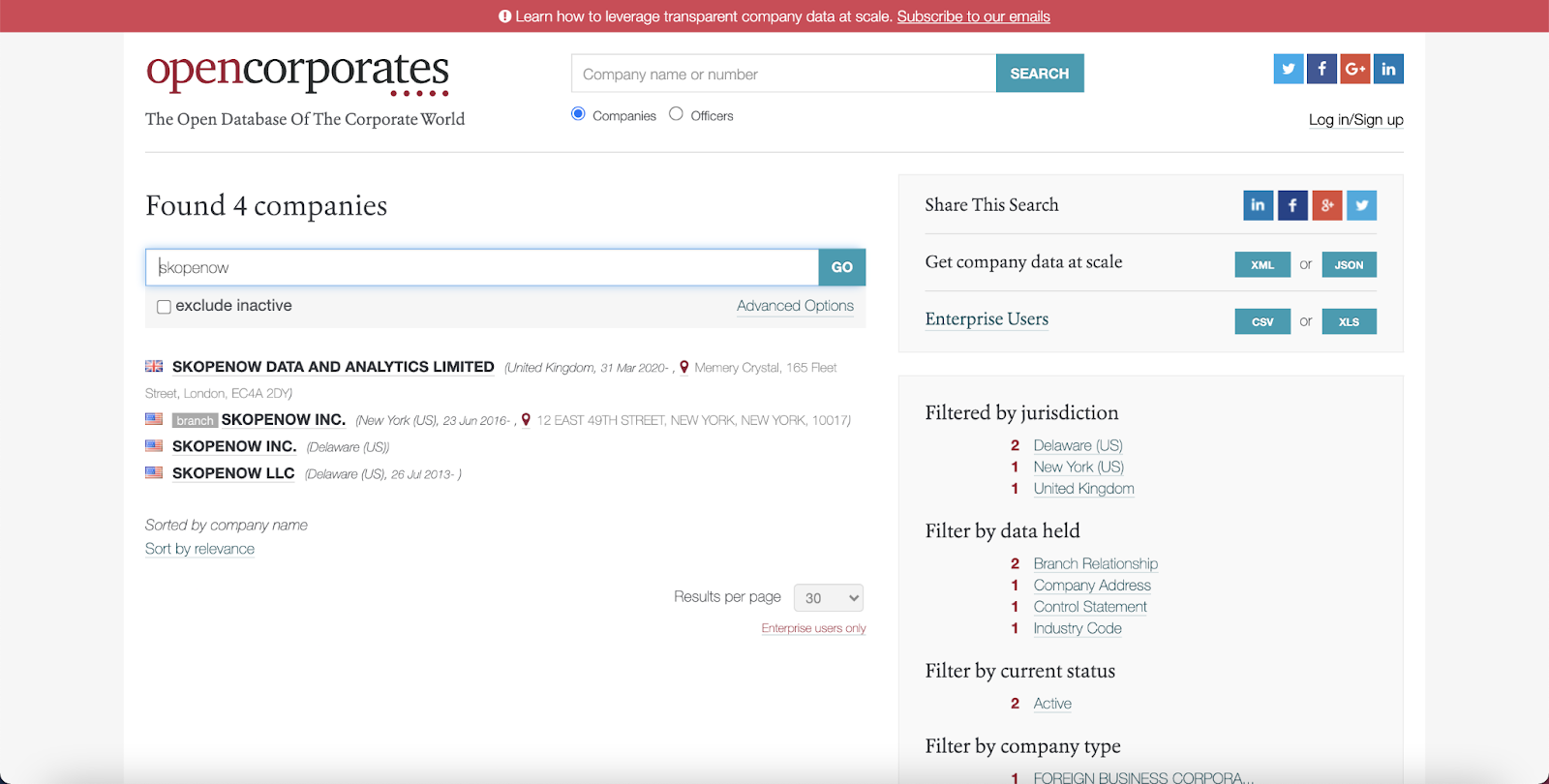This screenshot has width=1549, height=784.
Task: Click the GO button
Action: tap(842, 267)
